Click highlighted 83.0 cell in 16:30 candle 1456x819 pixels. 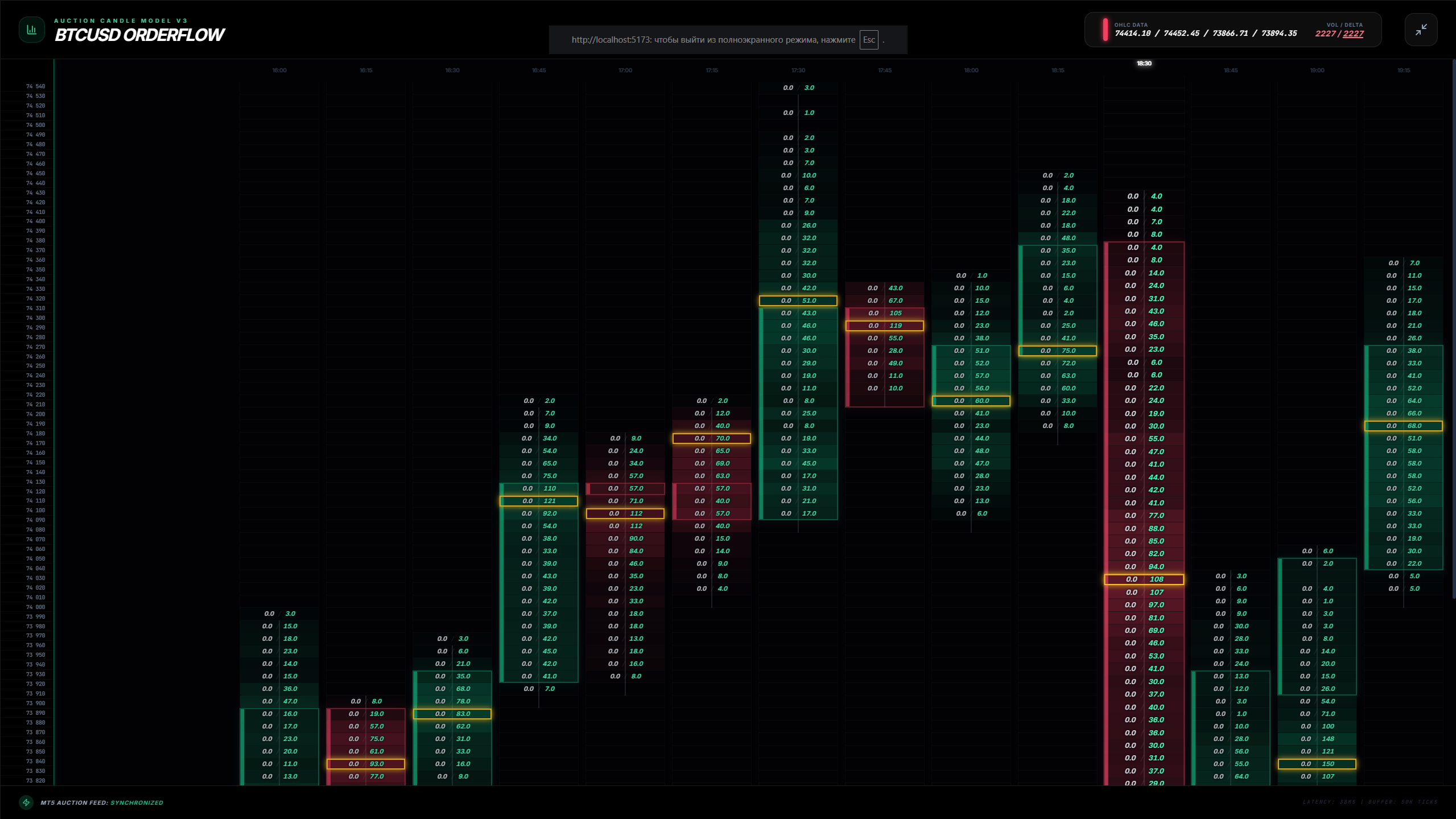click(452, 714)
